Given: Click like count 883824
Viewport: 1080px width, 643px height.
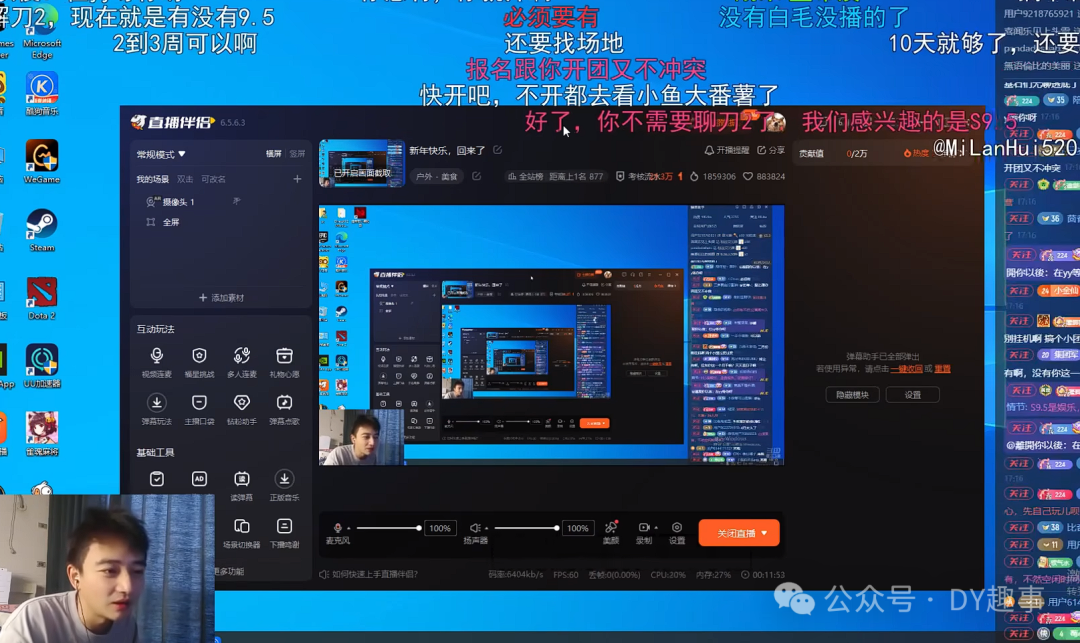Looking at the screenshot, I should tap(764, 176).
